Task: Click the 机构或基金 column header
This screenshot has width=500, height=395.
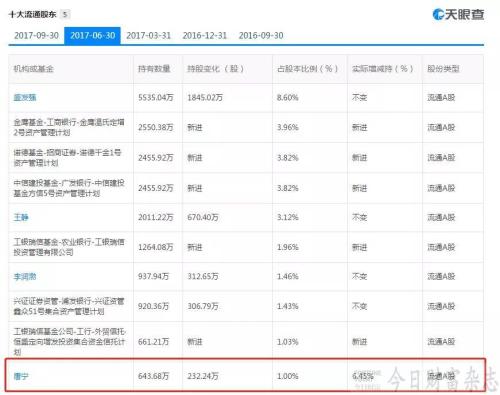Action: 33,69
